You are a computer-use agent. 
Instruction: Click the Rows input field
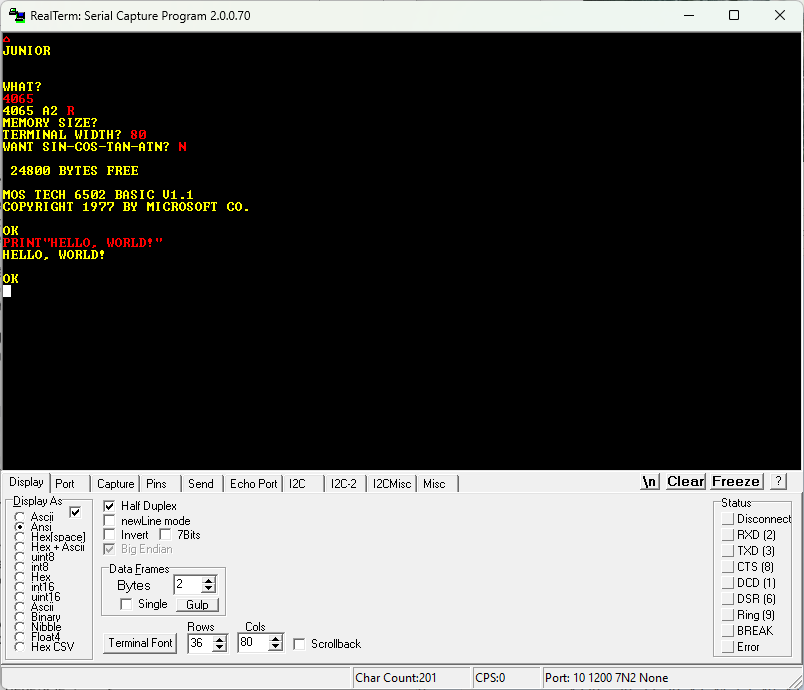tap(200, 643)
